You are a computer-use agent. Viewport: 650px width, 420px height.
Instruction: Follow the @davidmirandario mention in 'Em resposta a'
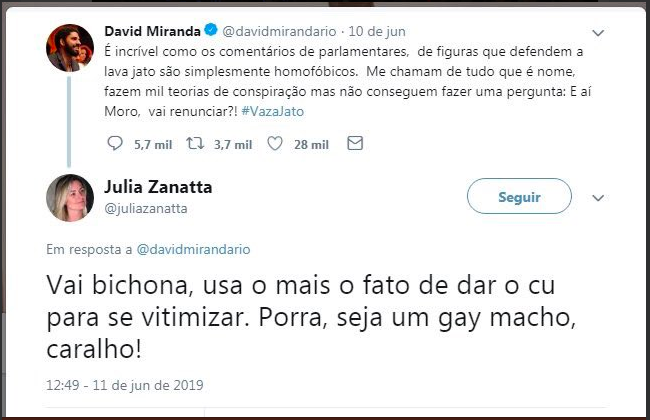click(192, 248)
